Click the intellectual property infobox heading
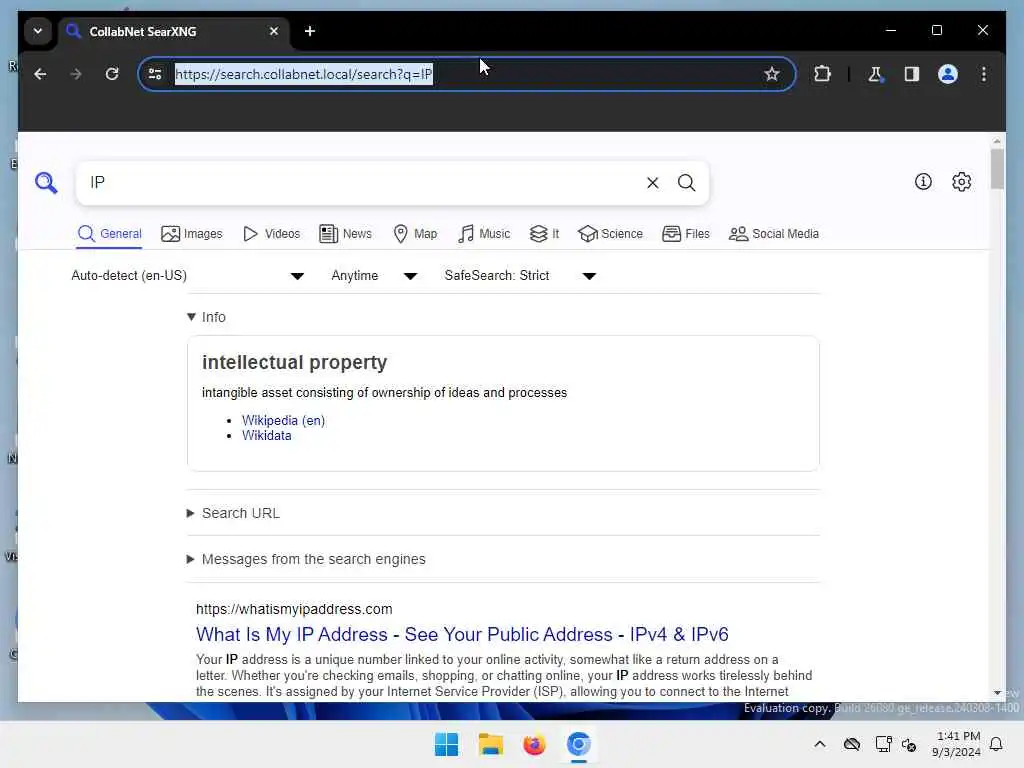The image size is (1024, 768). click(x=295, y=362)
